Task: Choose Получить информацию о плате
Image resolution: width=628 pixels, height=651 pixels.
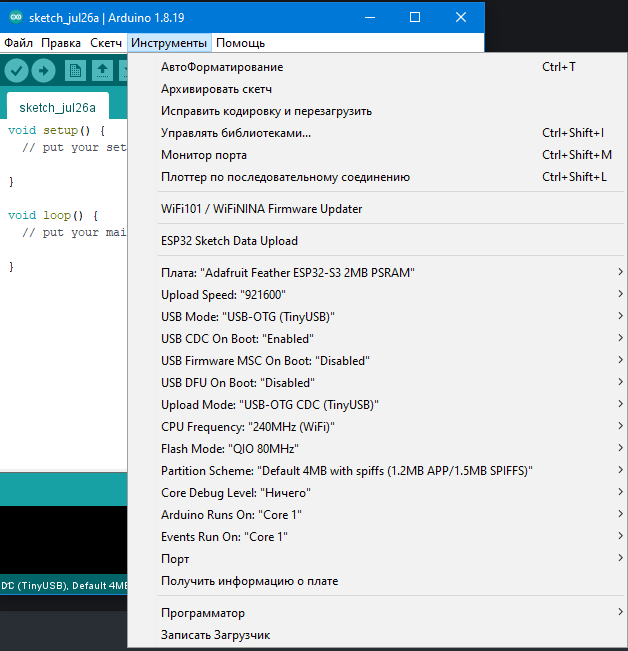Action: [377, 581]
